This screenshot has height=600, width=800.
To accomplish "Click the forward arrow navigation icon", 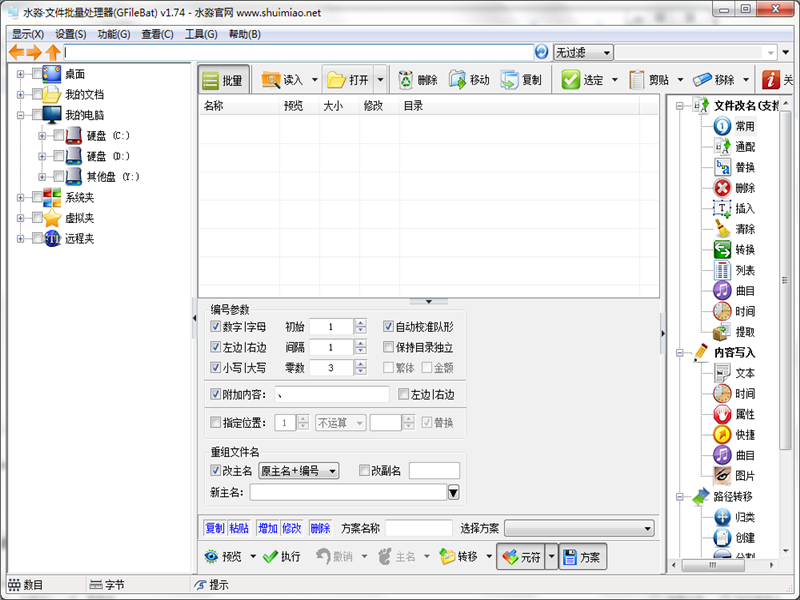I will pos(34,52).
